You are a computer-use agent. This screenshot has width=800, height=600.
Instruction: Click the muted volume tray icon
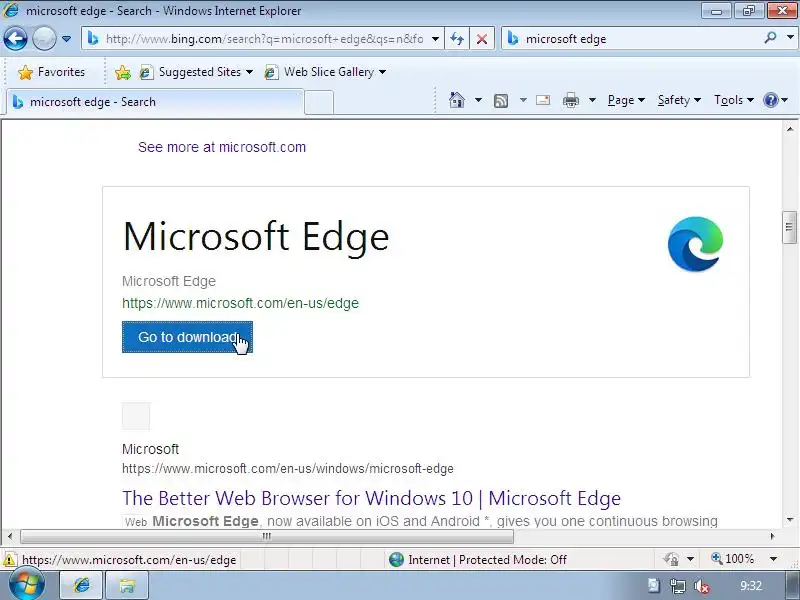[702, 586]
